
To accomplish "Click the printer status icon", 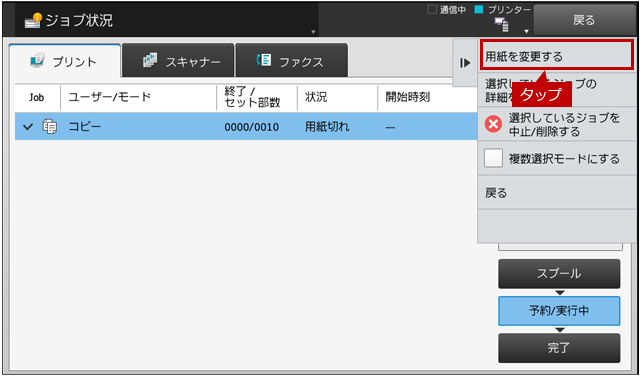I will (502, 25).
